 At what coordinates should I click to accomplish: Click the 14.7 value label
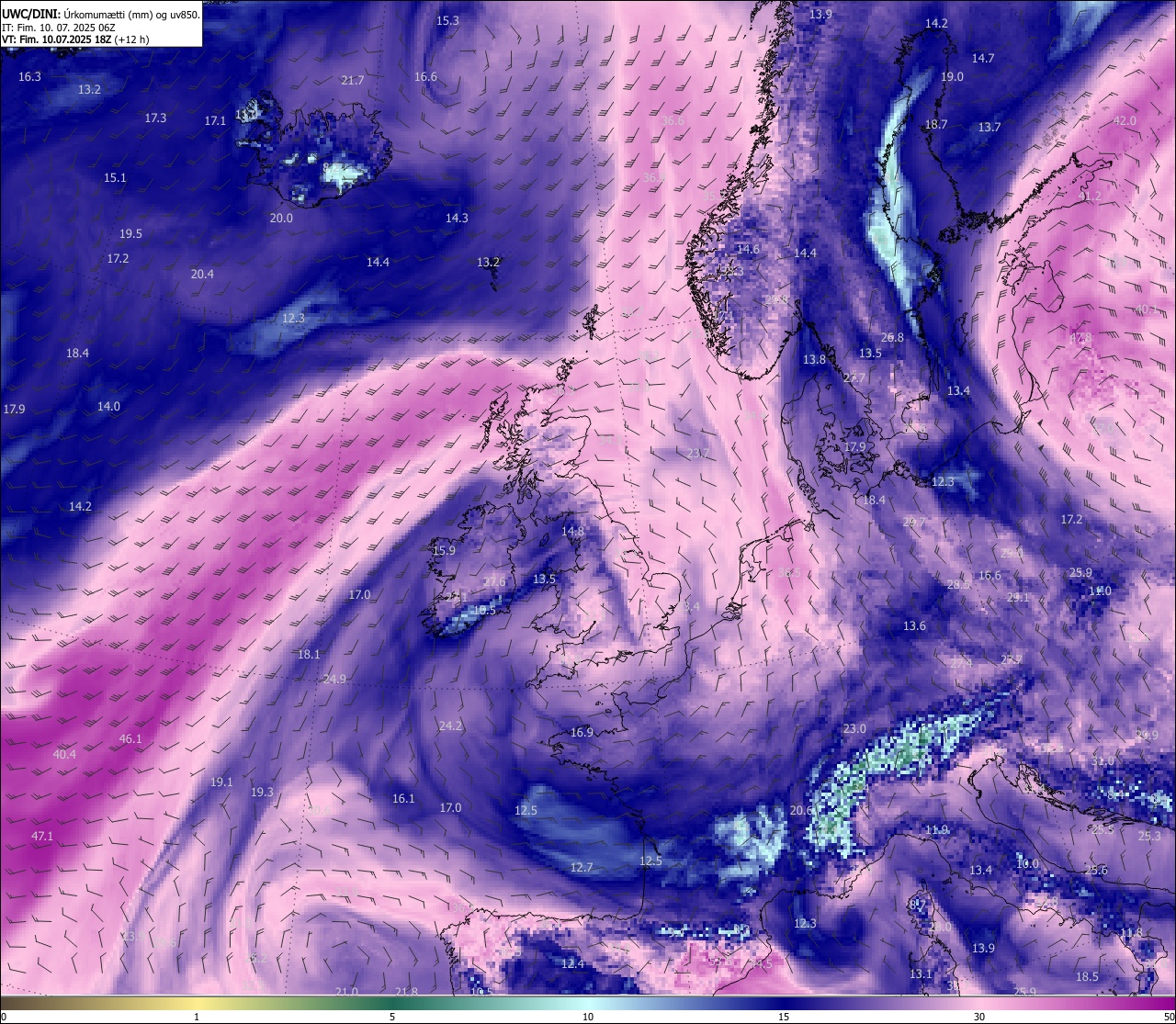[983, 58]
